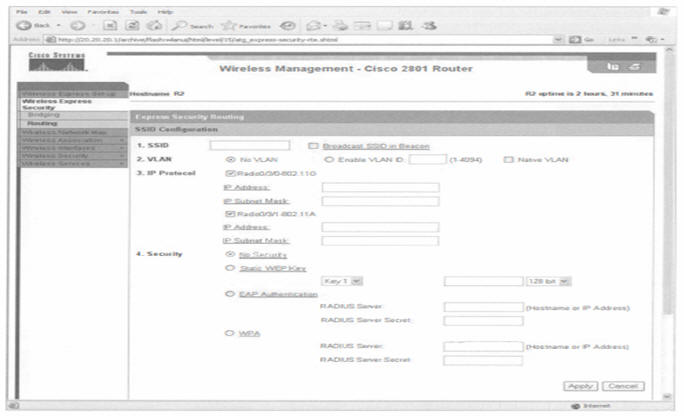This screenshot has height=416, width=684.
Task: Open the Tools menu
Action: 138,12
